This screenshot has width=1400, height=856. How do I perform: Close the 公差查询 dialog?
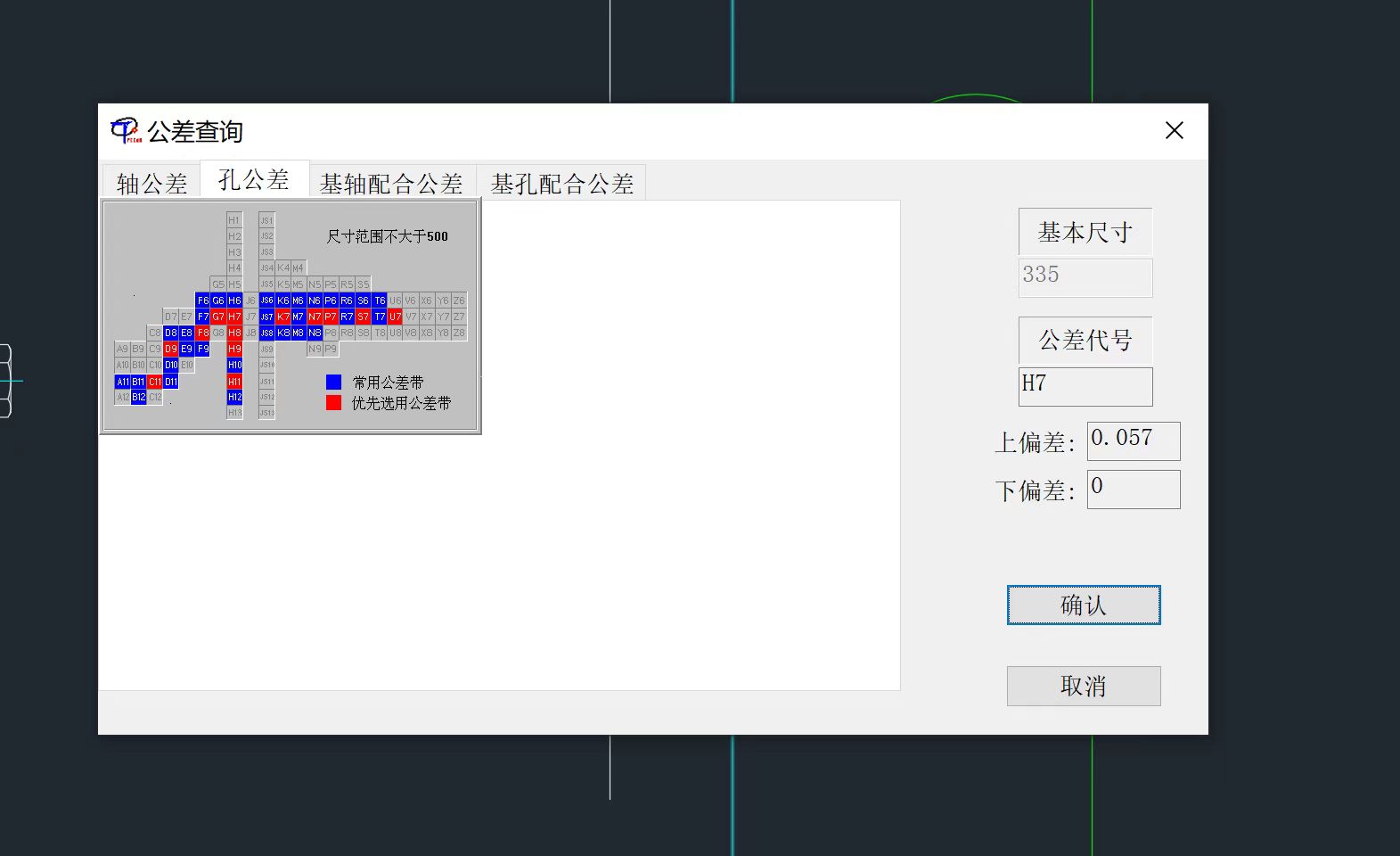click(1174, 131)
